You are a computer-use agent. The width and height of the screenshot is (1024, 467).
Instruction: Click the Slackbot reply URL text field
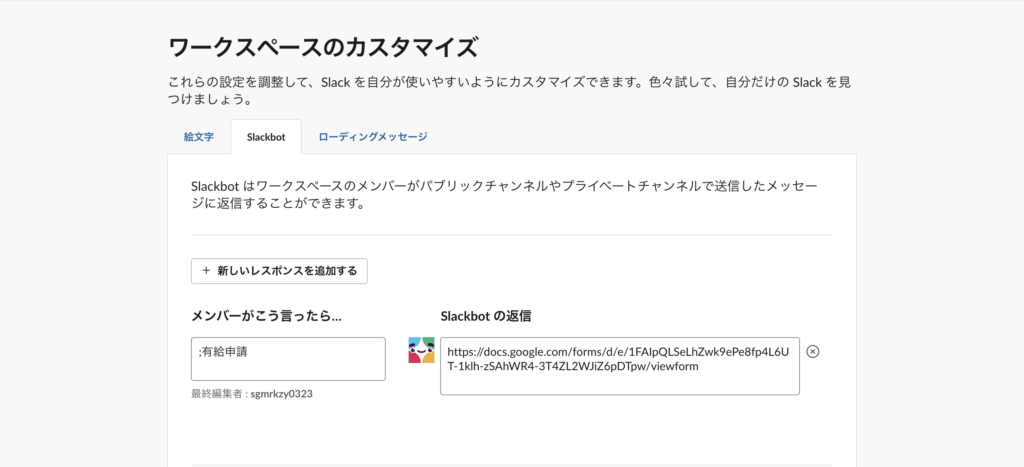coord(620,366)
